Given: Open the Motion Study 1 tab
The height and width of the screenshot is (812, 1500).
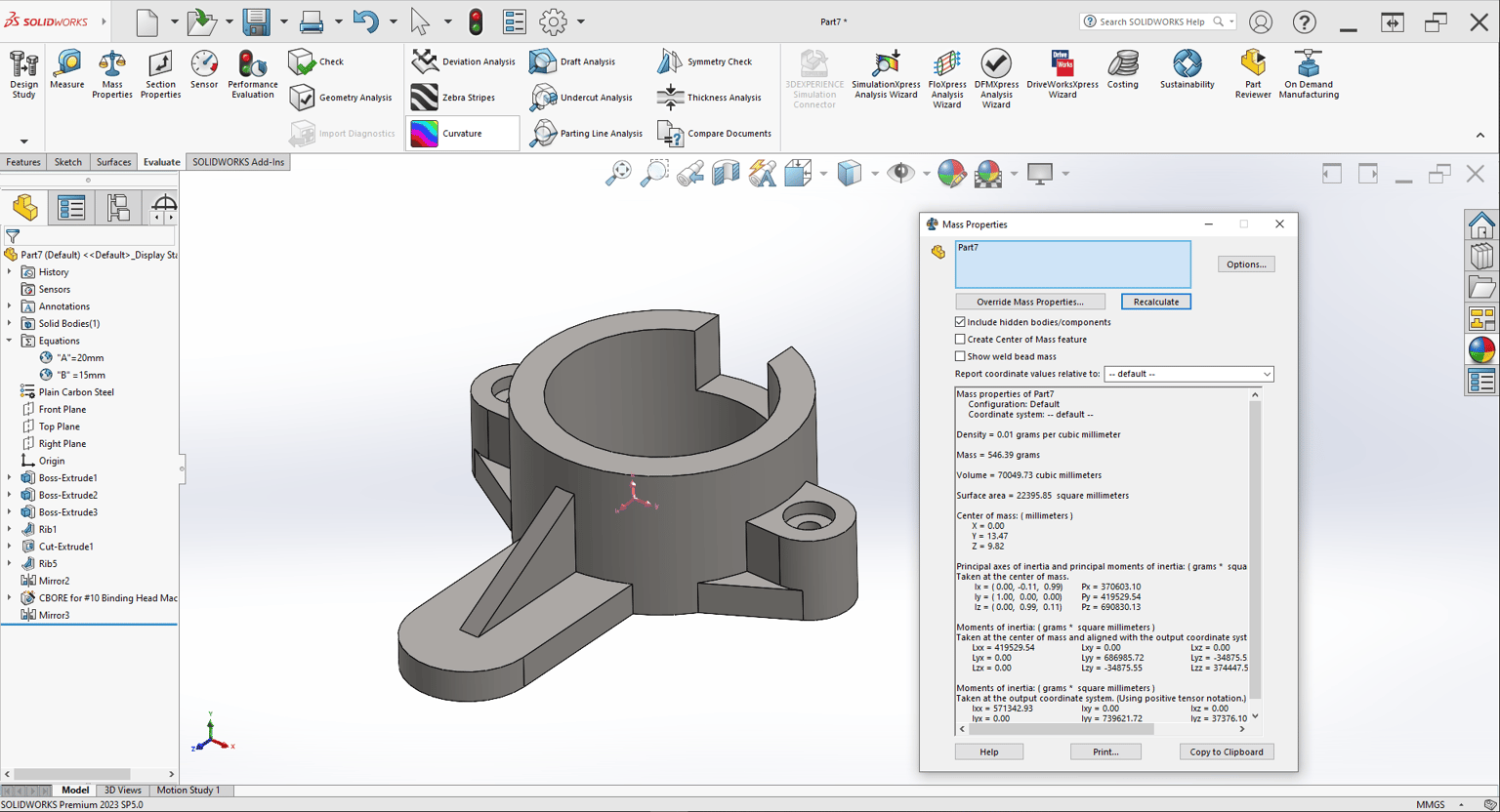Looking at the screenshot, I should [x=188, y=791].
